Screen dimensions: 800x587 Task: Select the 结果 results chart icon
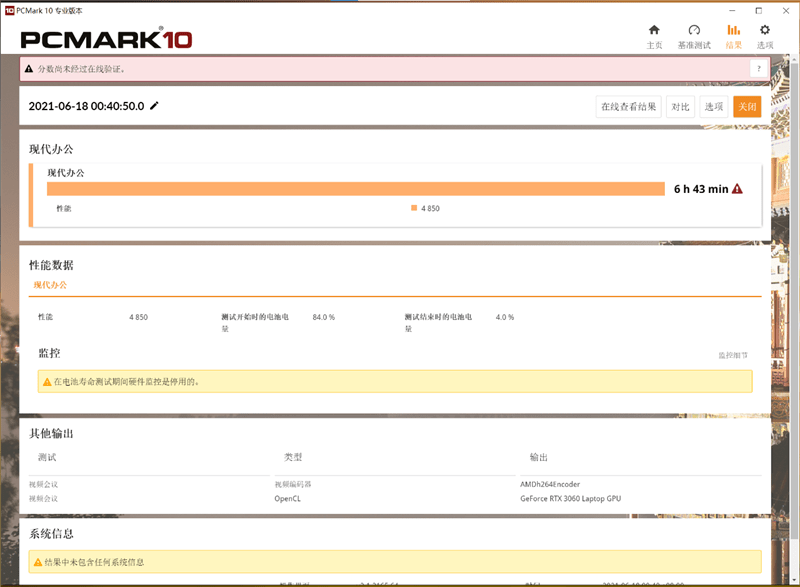pos(733,31)
